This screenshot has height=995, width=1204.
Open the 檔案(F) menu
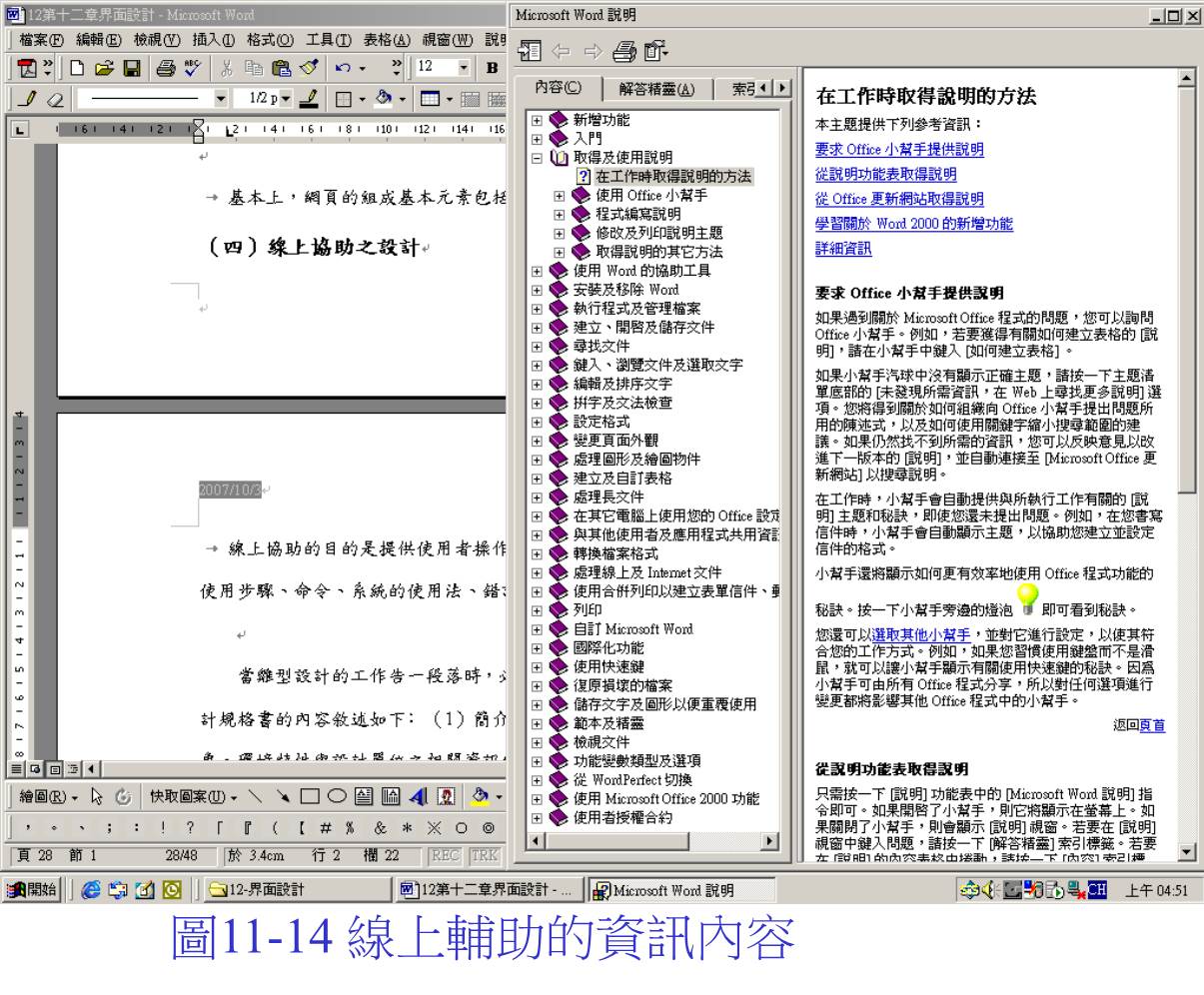[41, 39]
